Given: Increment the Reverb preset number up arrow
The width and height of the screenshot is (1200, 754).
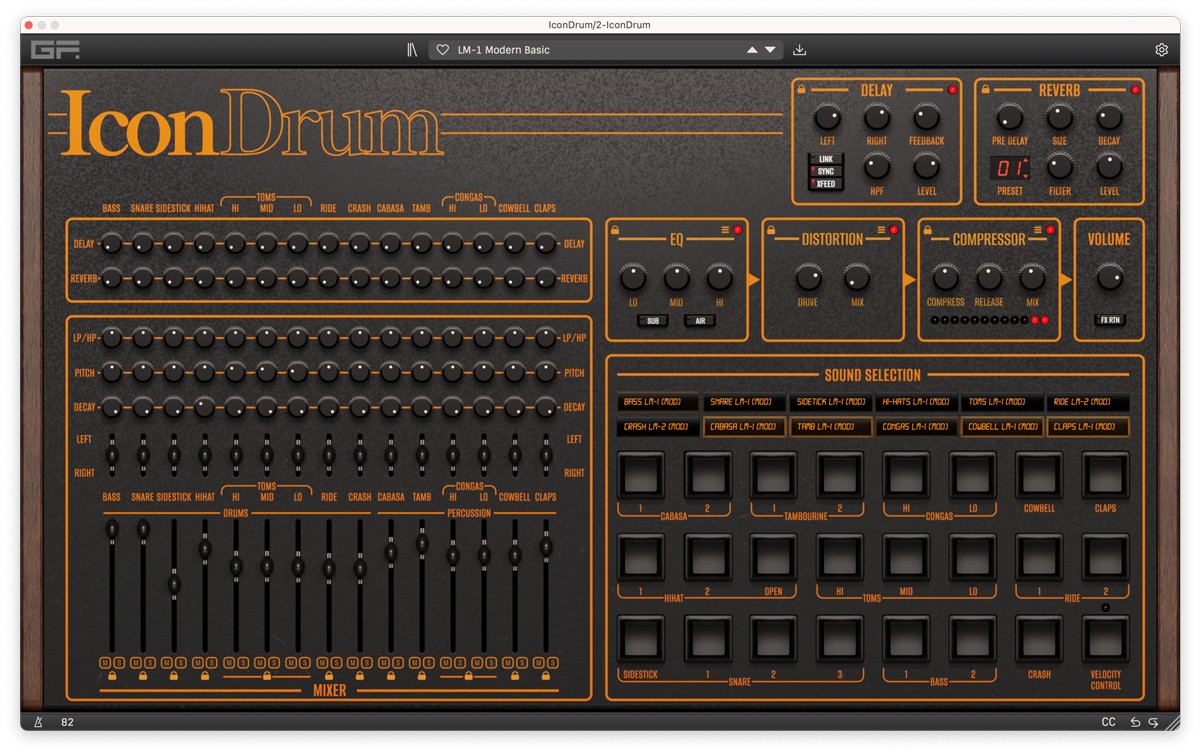Looking at the screenshot, I should click(1026, 159).
